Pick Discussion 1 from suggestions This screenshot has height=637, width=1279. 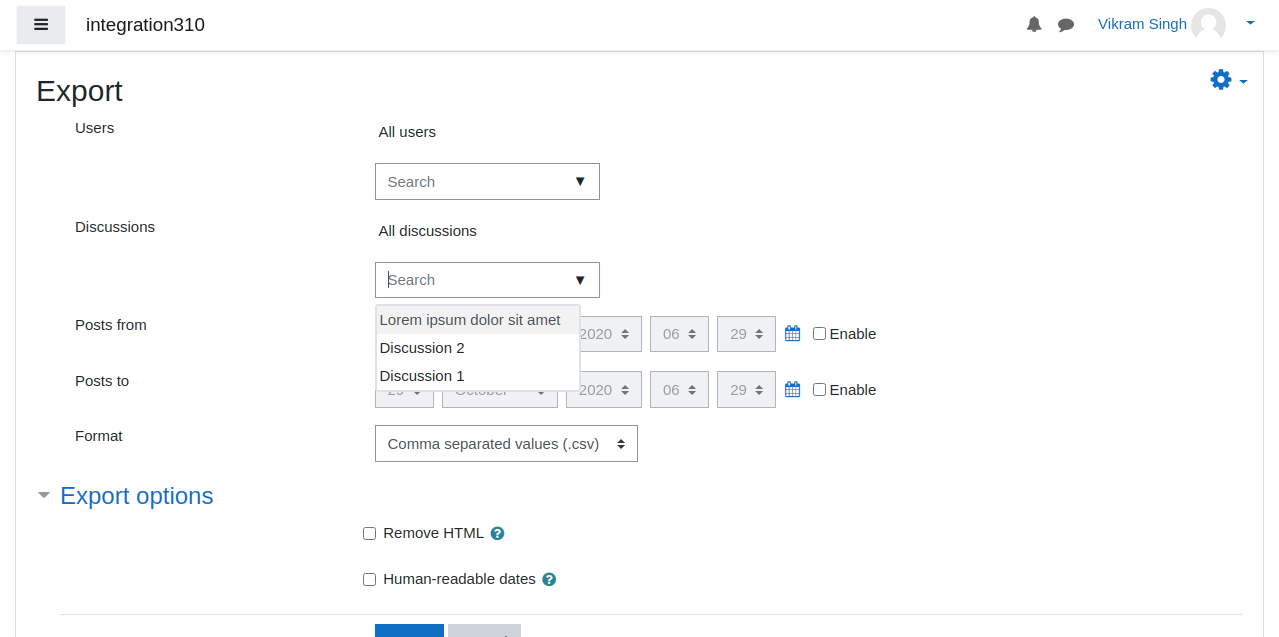tap(478, 376)
